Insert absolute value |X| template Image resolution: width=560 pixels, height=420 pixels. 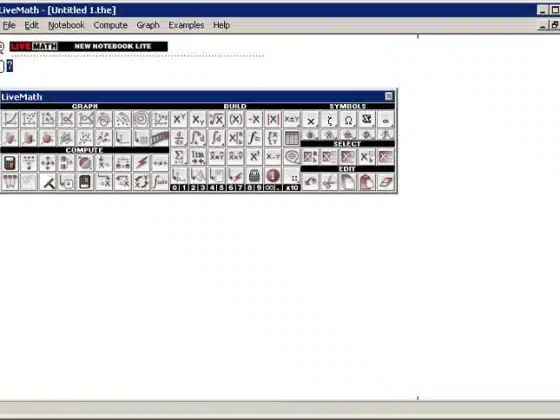coord(273,119)
